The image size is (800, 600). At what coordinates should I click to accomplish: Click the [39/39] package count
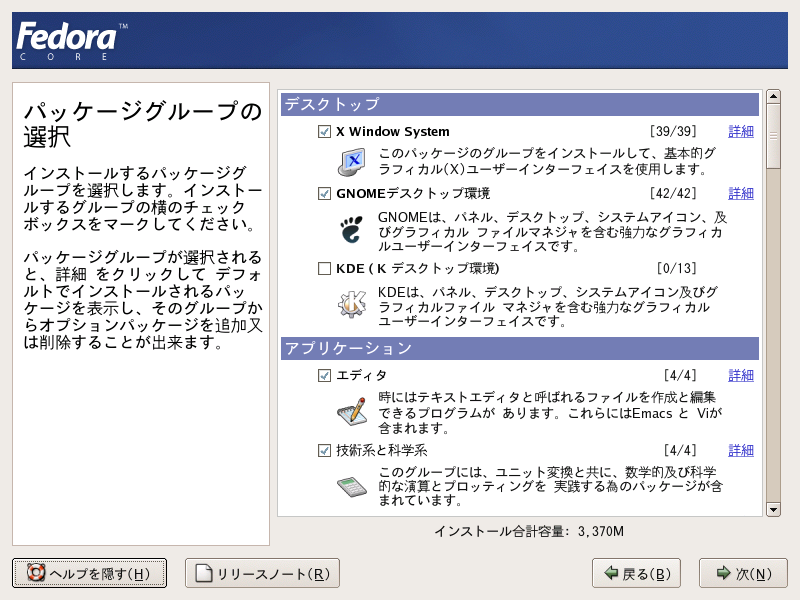pos(673,132)
